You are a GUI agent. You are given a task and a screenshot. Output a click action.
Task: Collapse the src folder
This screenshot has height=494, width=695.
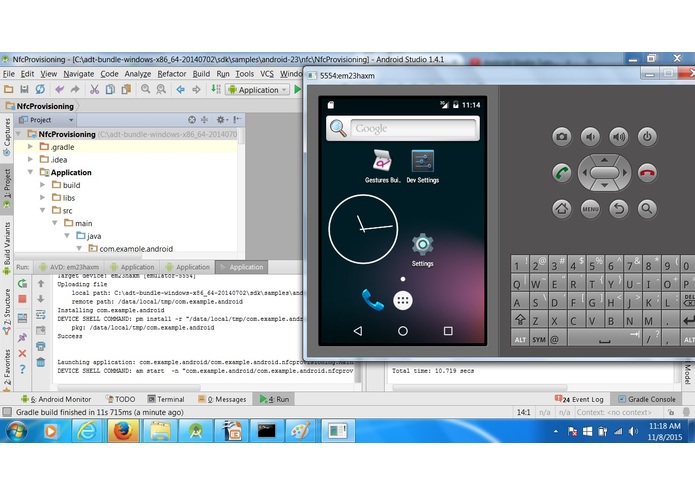tap(43, 210)
